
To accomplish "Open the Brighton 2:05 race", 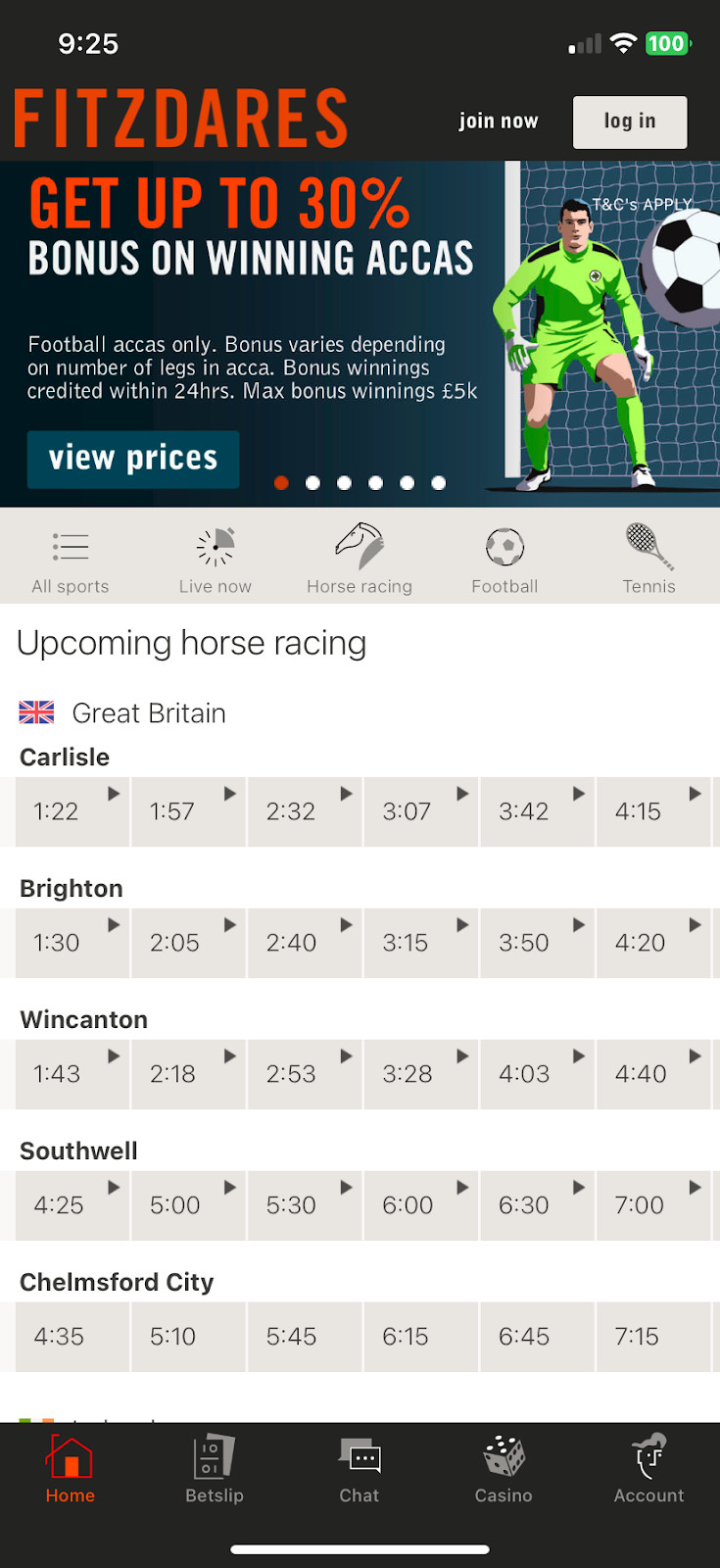I will [x=187, y=943].
